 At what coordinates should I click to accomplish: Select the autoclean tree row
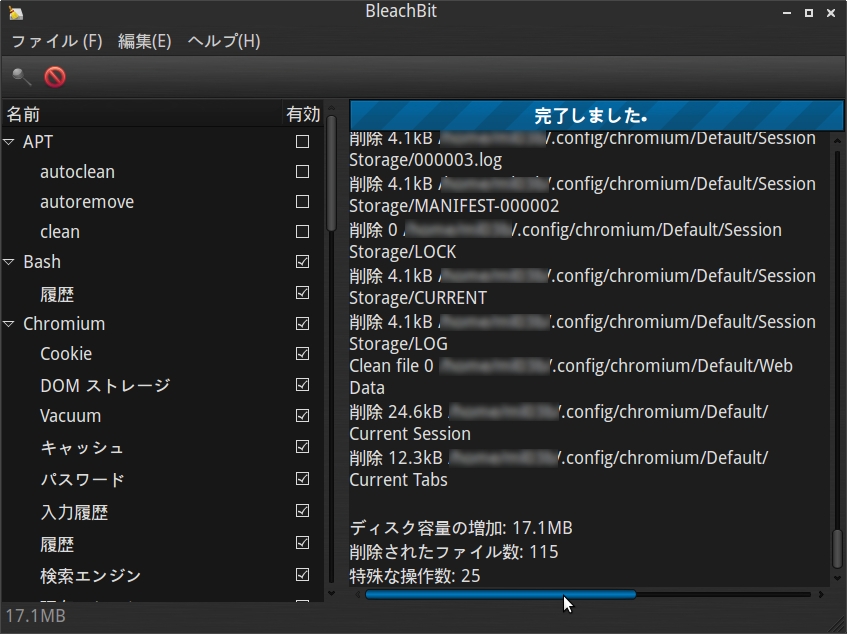point(162,172)
